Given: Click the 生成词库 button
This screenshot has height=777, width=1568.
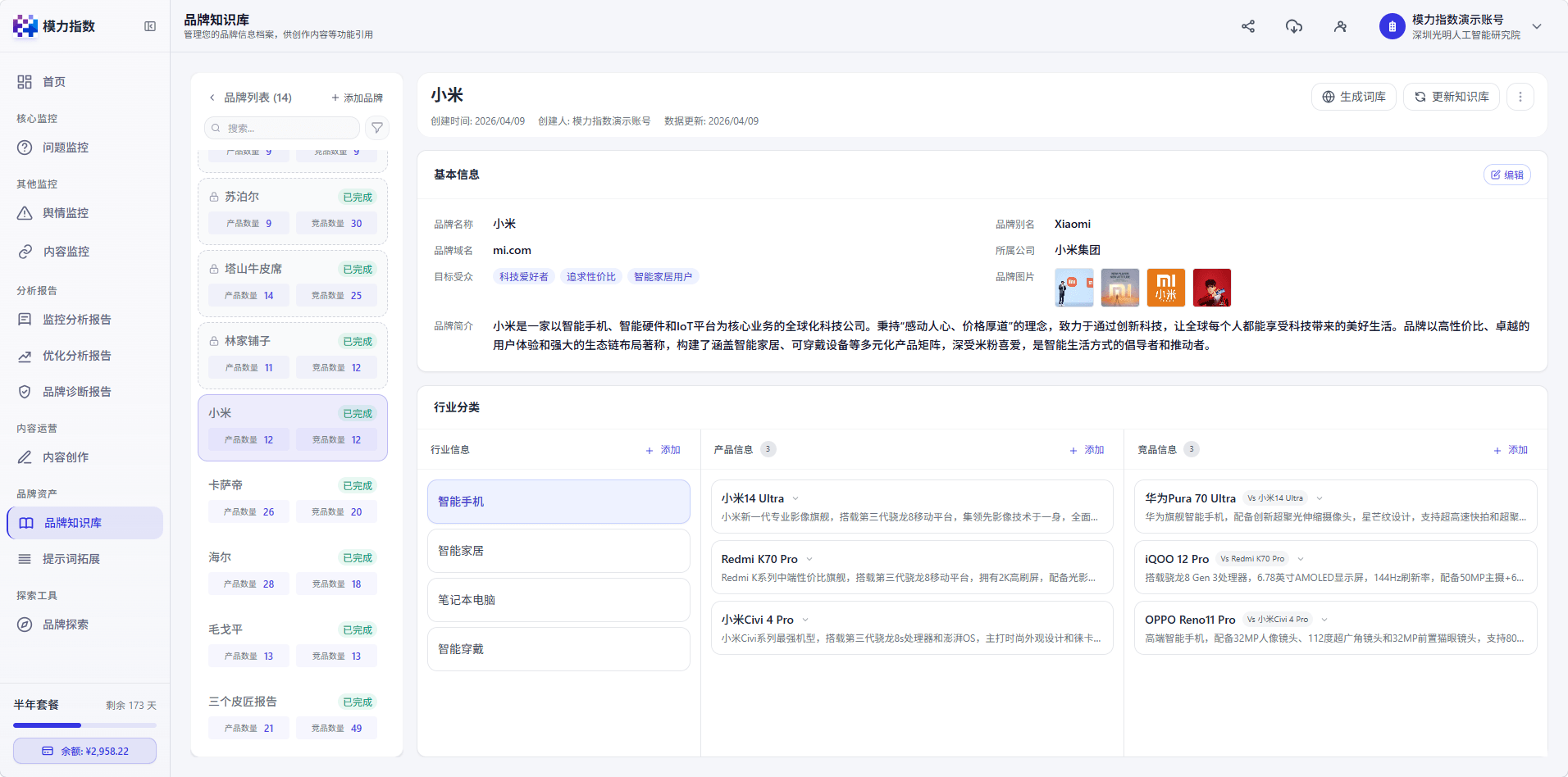Looking at the screenshot, I should pos(1354,97).
